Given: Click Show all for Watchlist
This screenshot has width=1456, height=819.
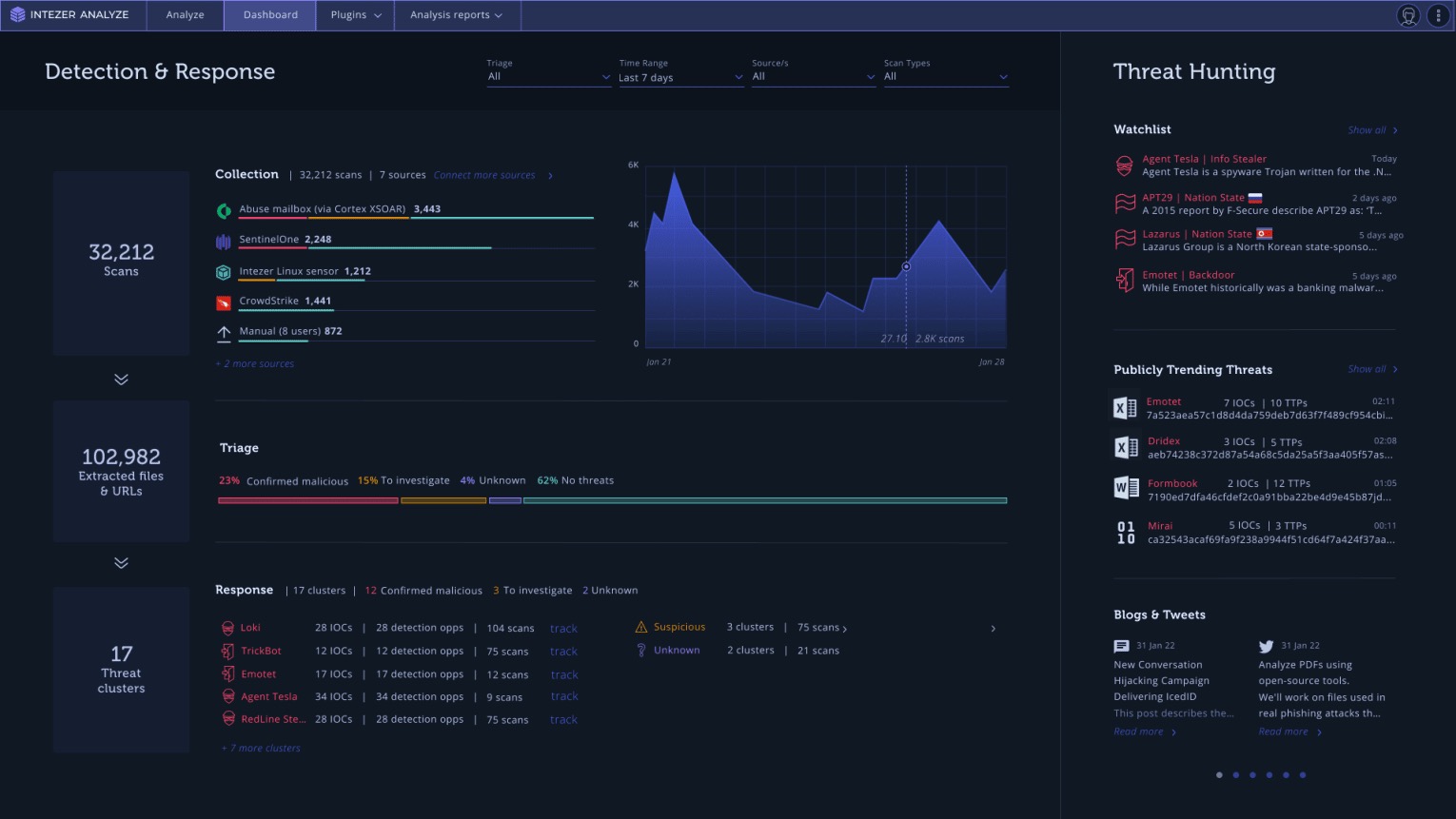Looking at the screenshot, I should click(x=1367, y=130).
